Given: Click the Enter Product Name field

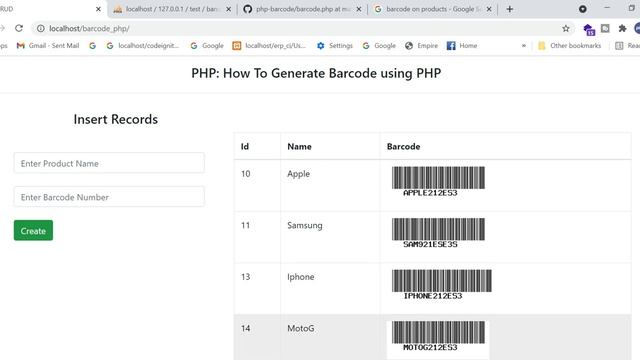Looking at the screenshot, I should [x=109, y=163].
